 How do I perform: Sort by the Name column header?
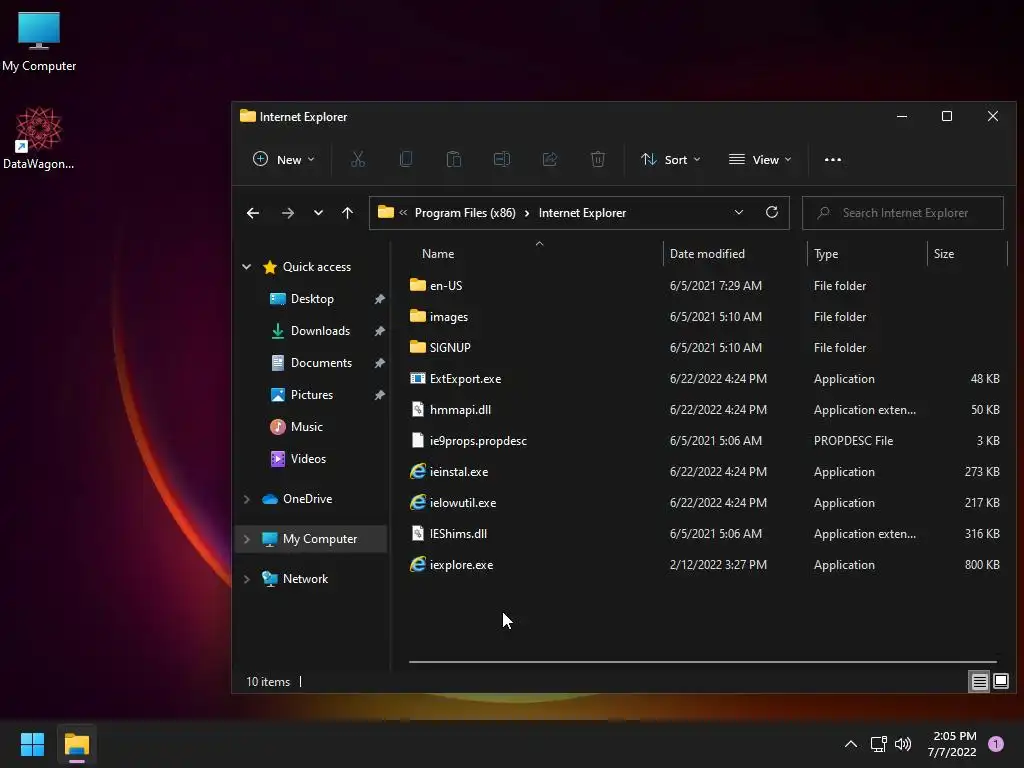click(438, 253)
